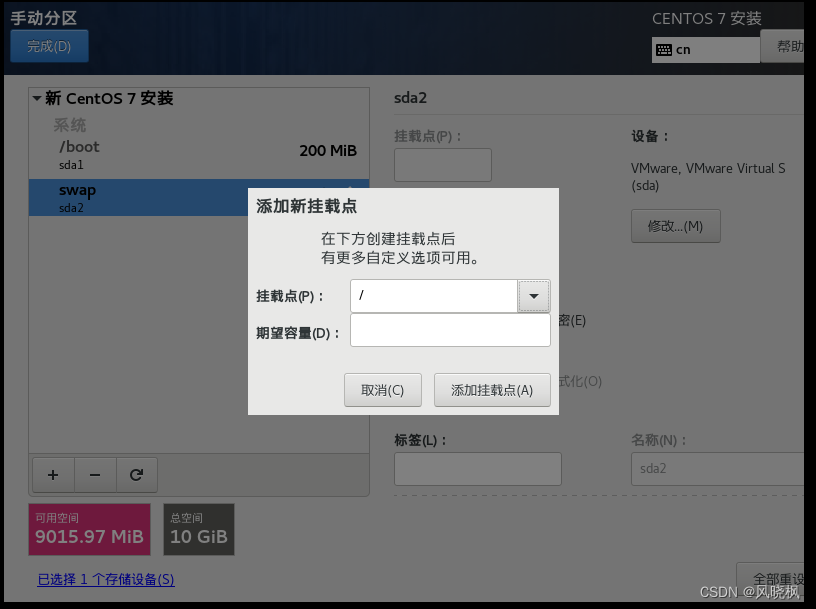Click 添加挂载点(A) to add mount point
Image resolution: width=816 pixels, height=609 pixels.
point(492,390)
